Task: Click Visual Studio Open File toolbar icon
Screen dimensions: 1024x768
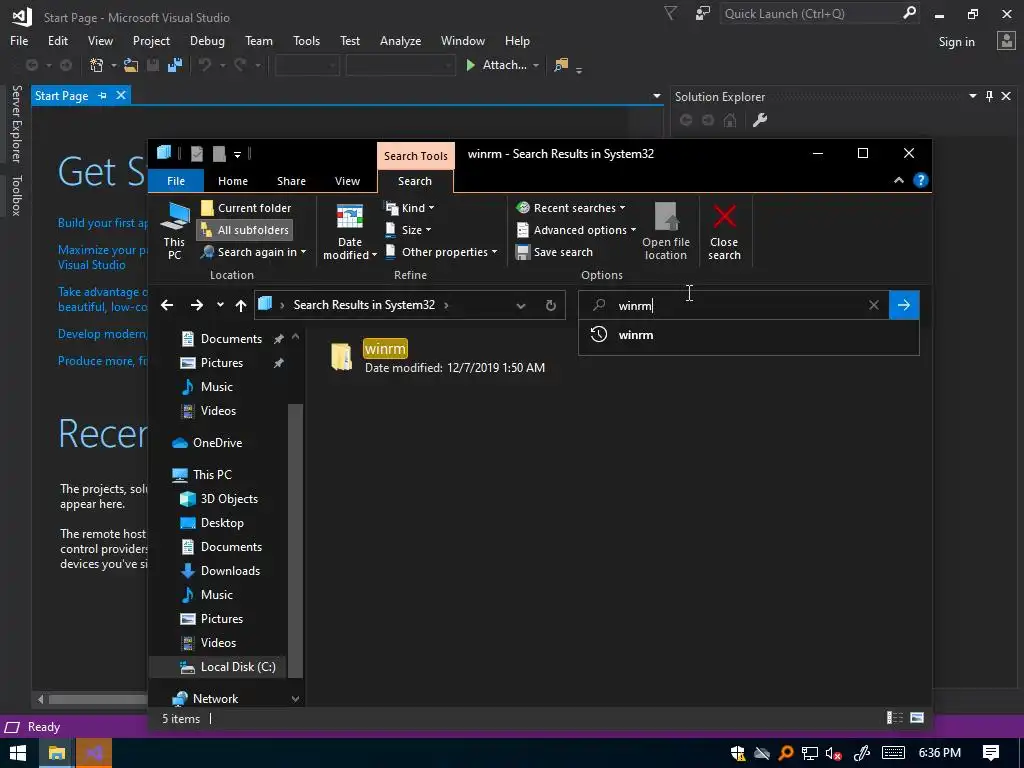Action: tap(131, 65)
